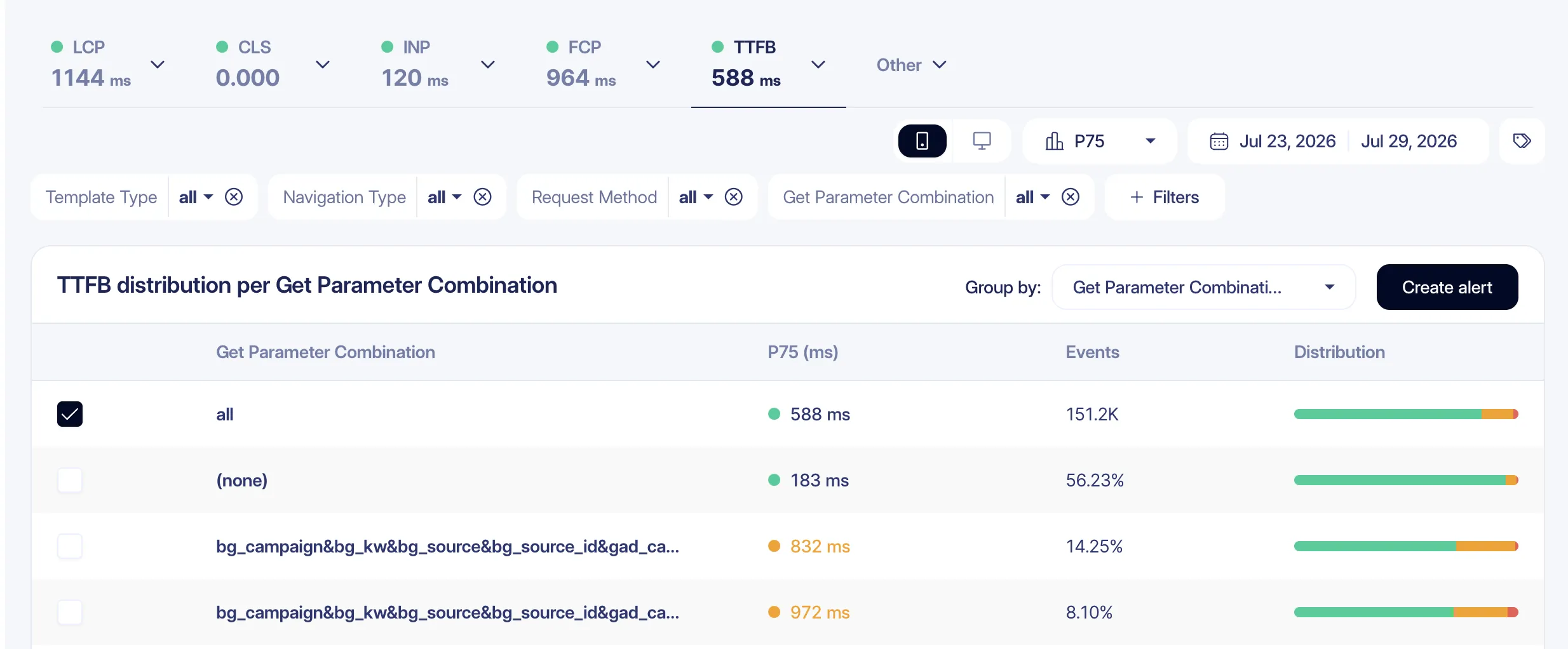Viewport: 1568px width, 649px height.
Task: Open the Group by dropdown
Action: pyautogui.click(x=1203, y=287)
